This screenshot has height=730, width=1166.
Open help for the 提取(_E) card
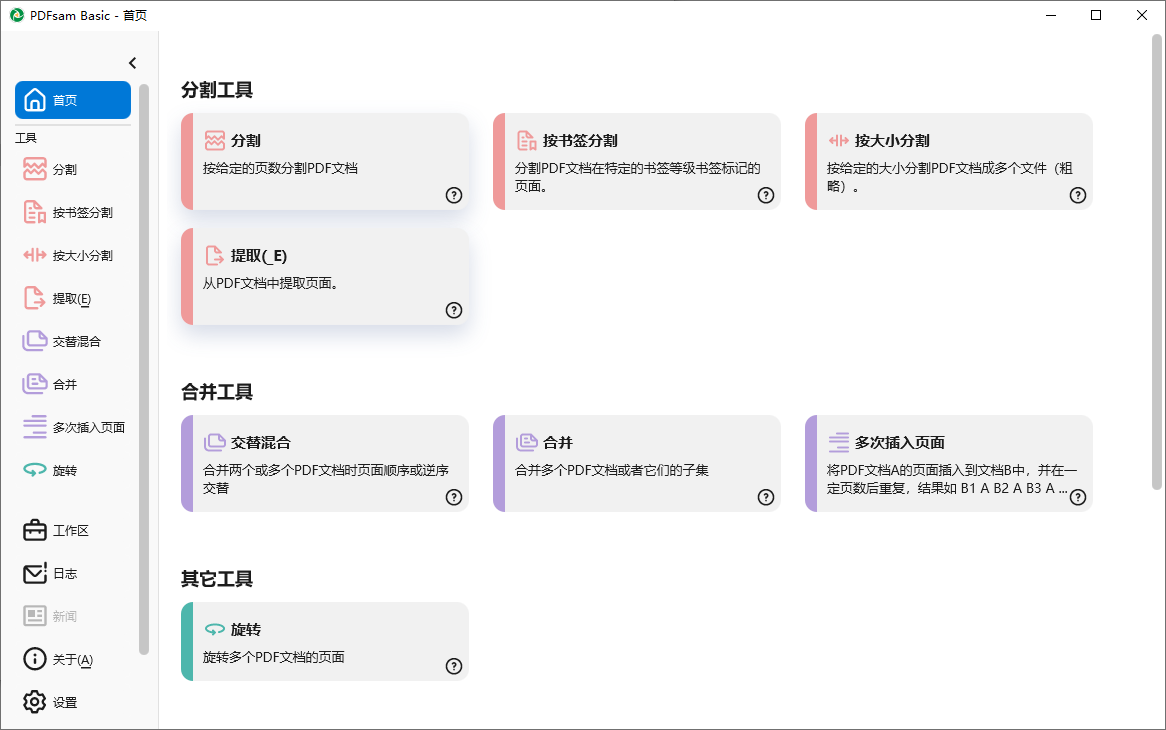(454, 311)
